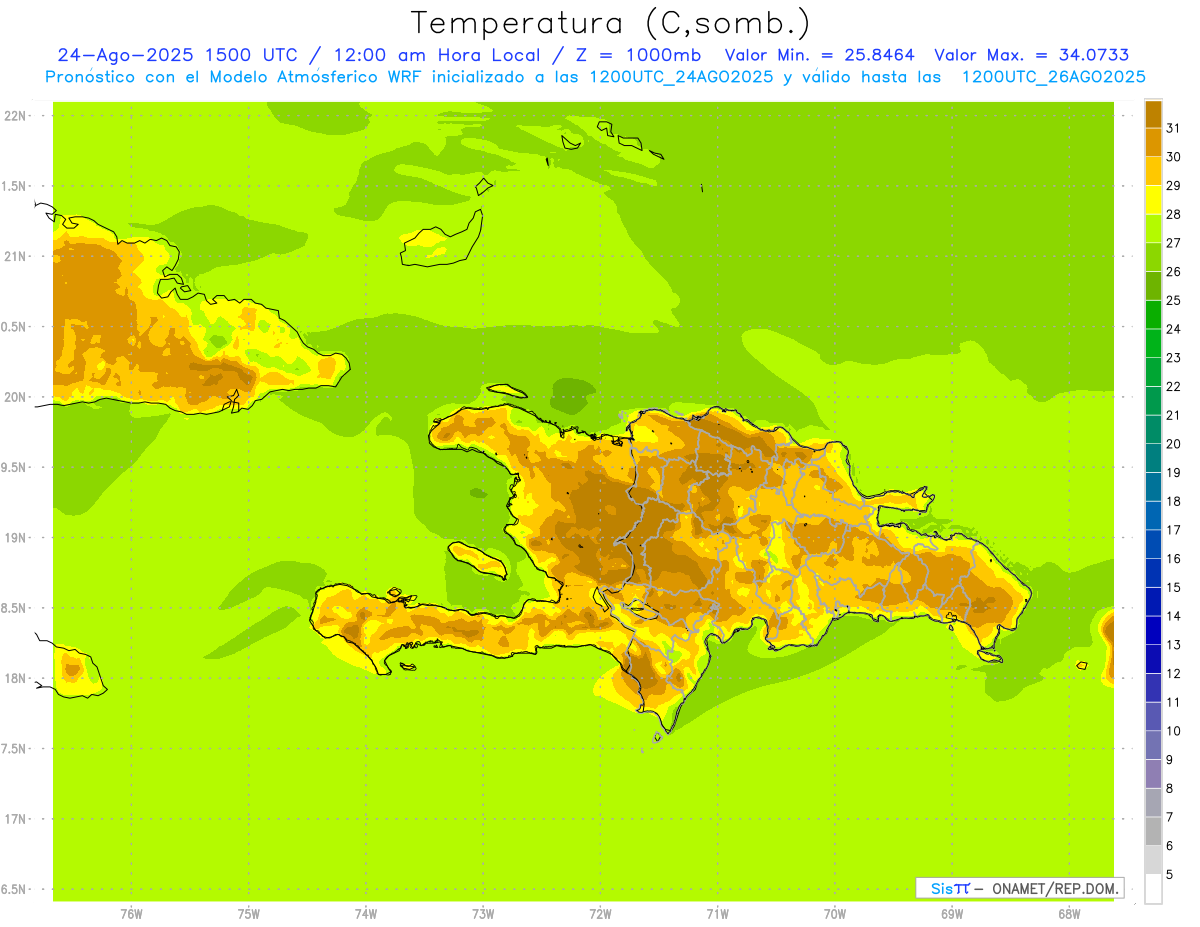Screen dimensions: 1200x927
Task: Click the '21N' latitude label
Action: coord(15,256)
